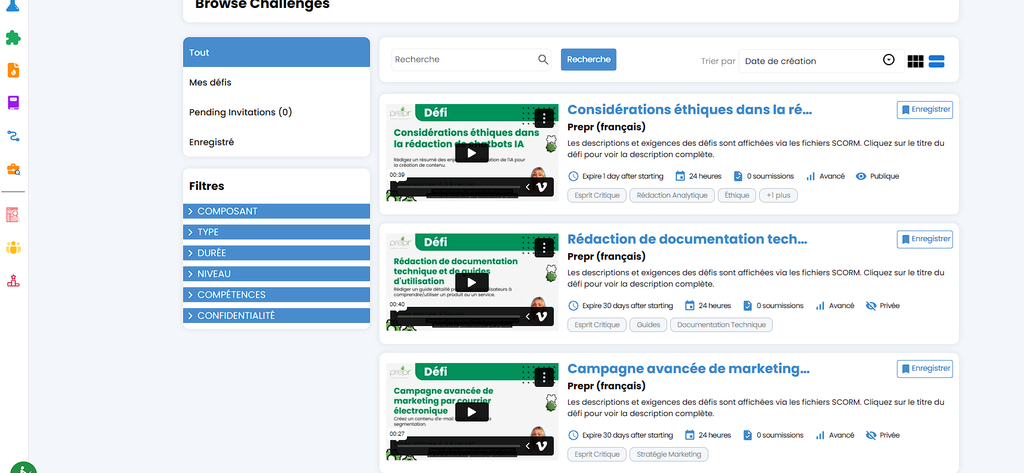Click clock icon beside Expire 1 day after starting
Viewport: 1024px width, 473px height.
[x=573, y=176]
